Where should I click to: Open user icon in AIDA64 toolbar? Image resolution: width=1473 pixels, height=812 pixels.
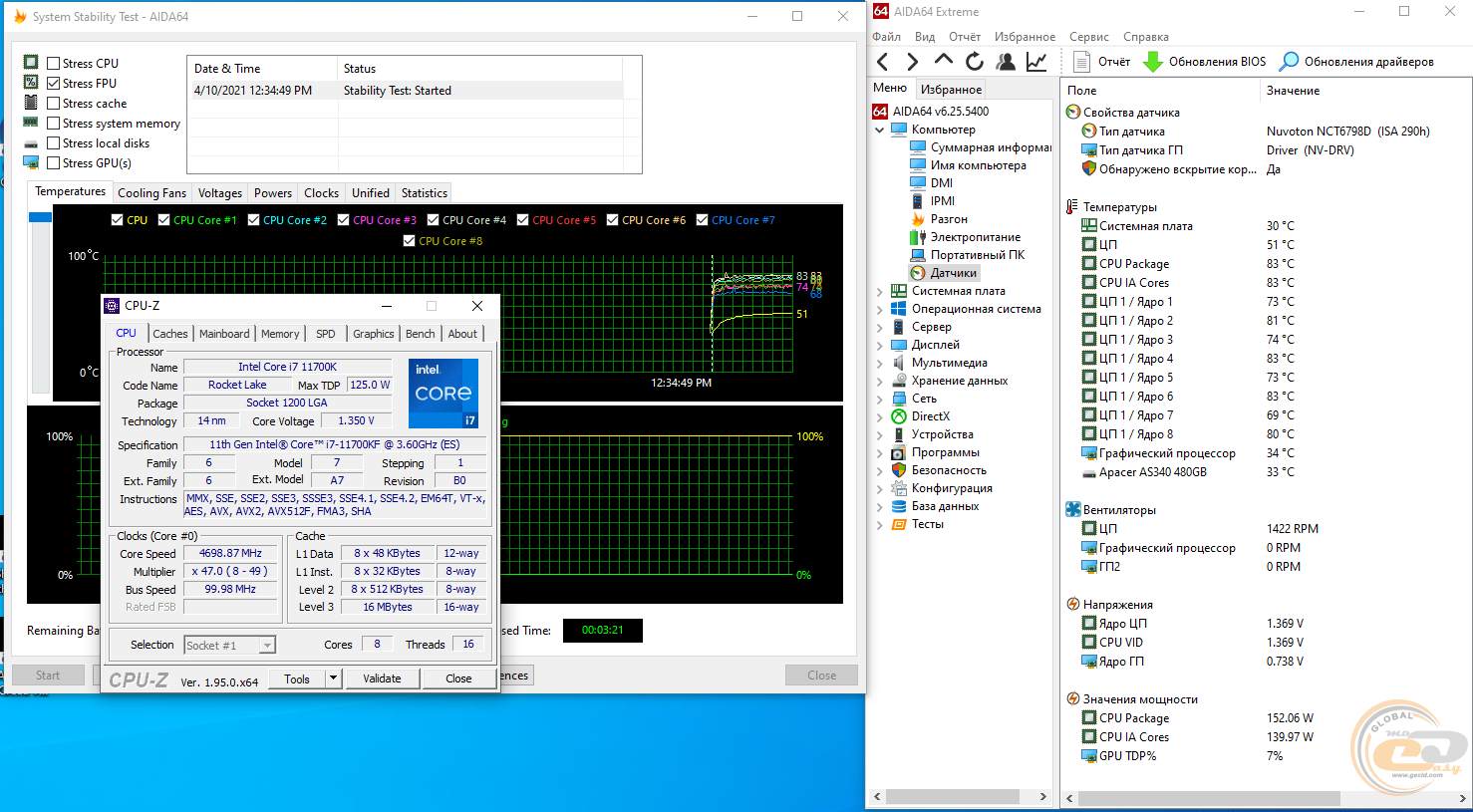1006,62
